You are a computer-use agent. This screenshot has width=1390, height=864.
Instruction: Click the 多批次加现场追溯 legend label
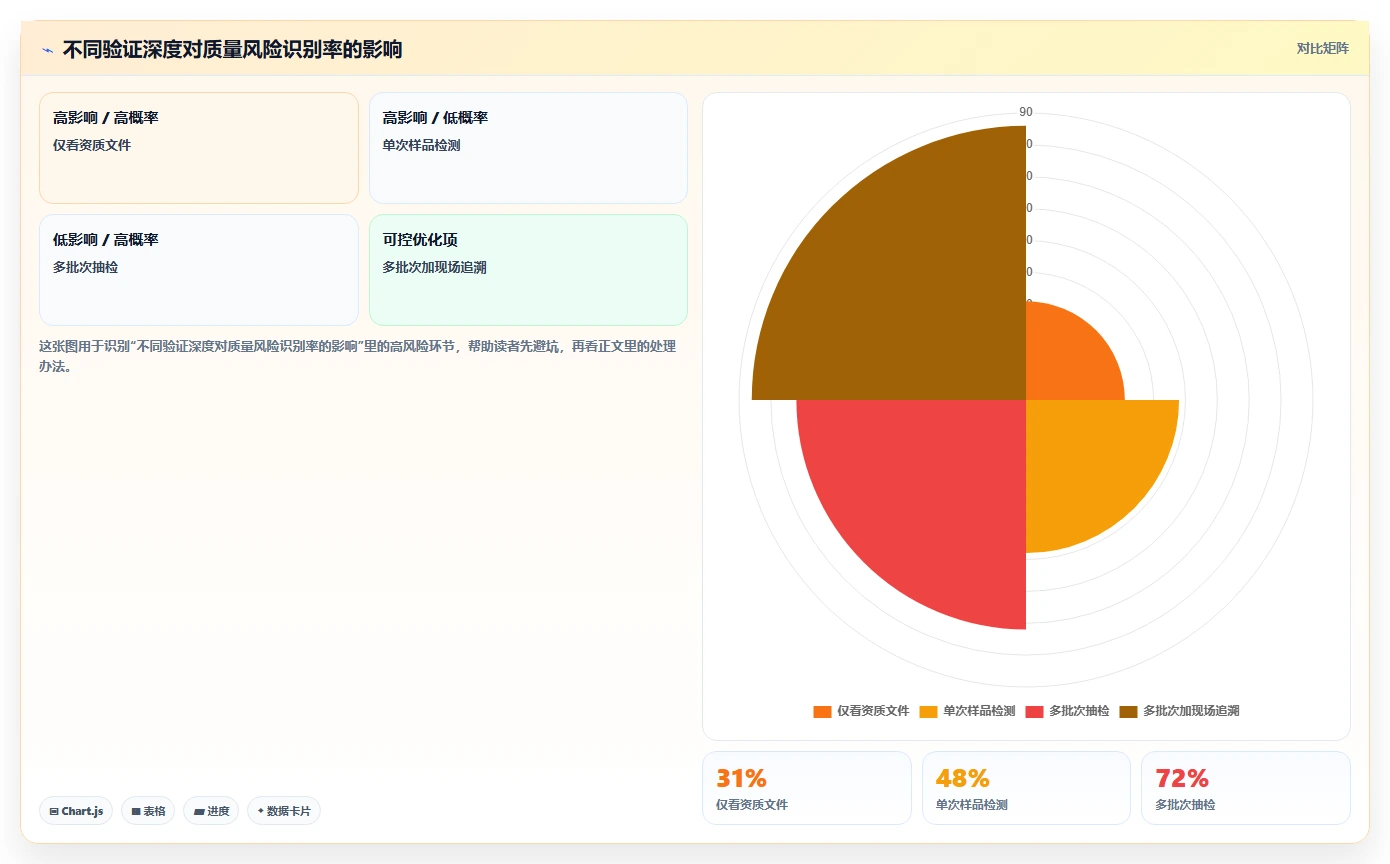[1191, 711]
